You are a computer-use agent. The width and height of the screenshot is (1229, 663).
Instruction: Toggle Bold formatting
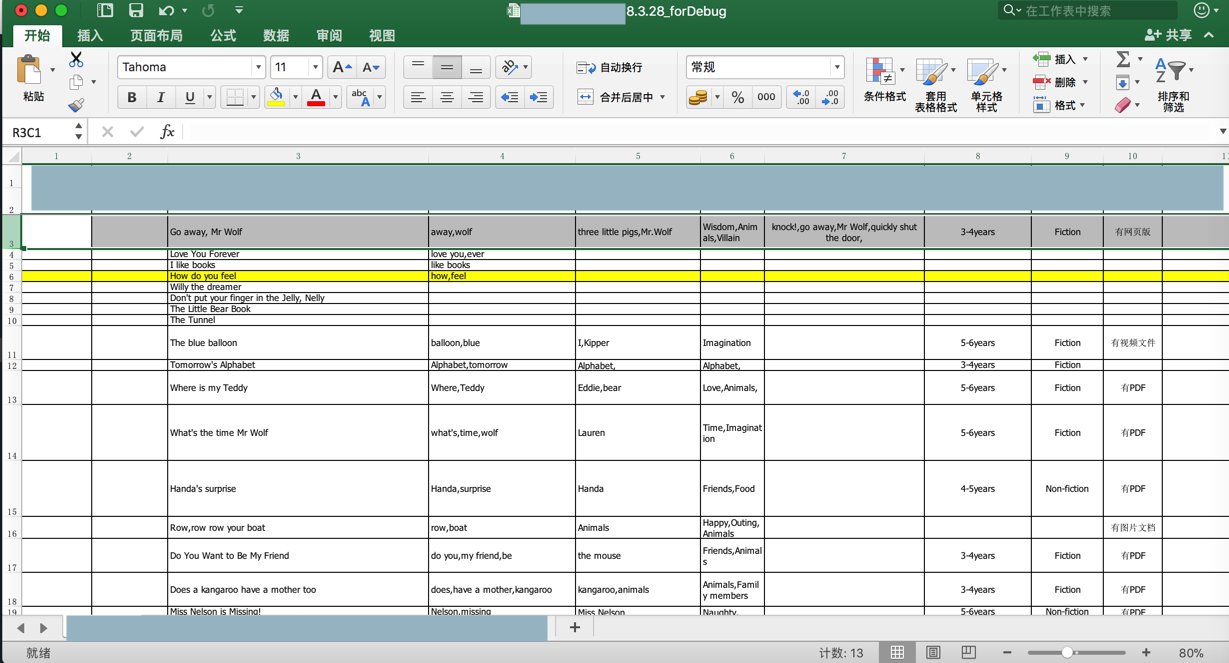click(131, 97)
